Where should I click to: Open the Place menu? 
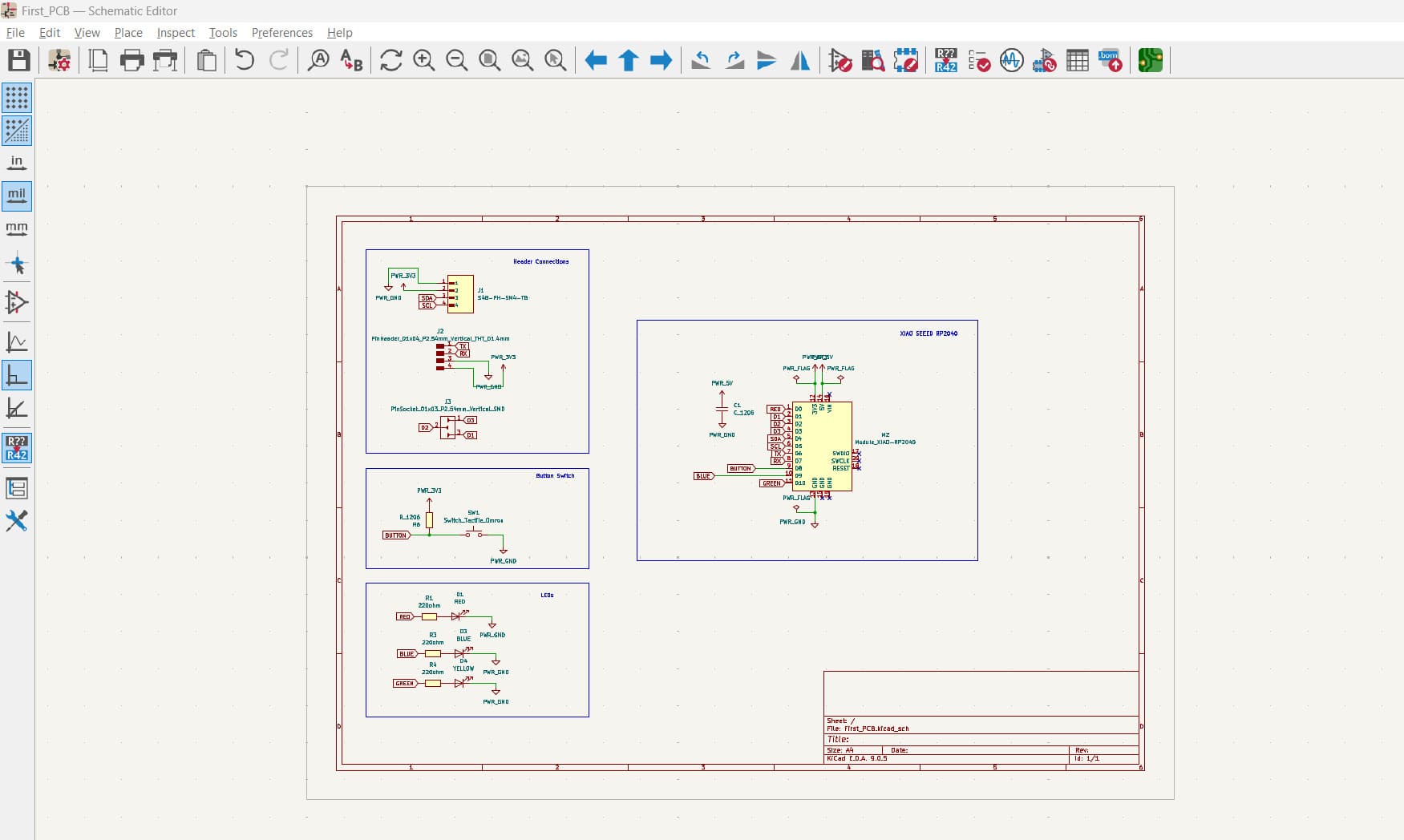127,33
